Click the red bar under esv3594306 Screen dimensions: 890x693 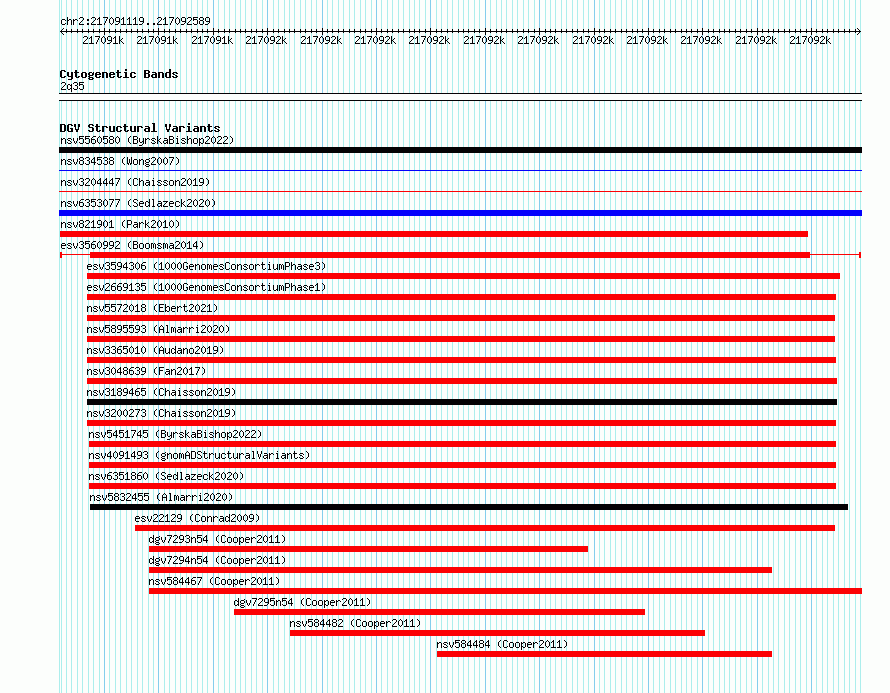click(x=463, y=276)
